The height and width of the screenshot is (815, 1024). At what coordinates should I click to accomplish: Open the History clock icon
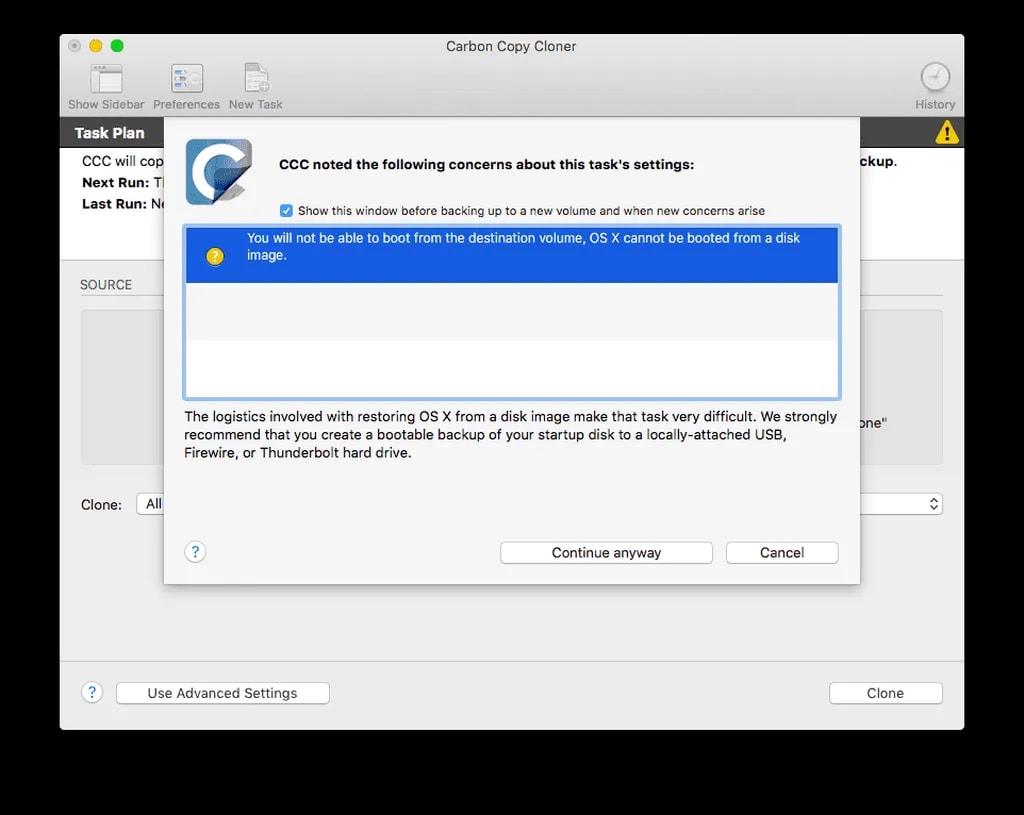point(935,78)
